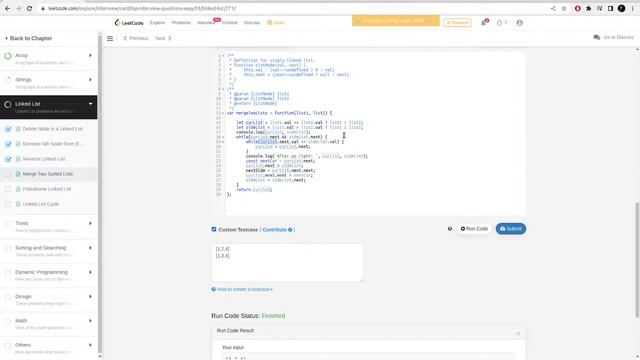Viewport: 640px width, 360px height.
Task: Open the Chrome profile avatar
Action: 621,8
